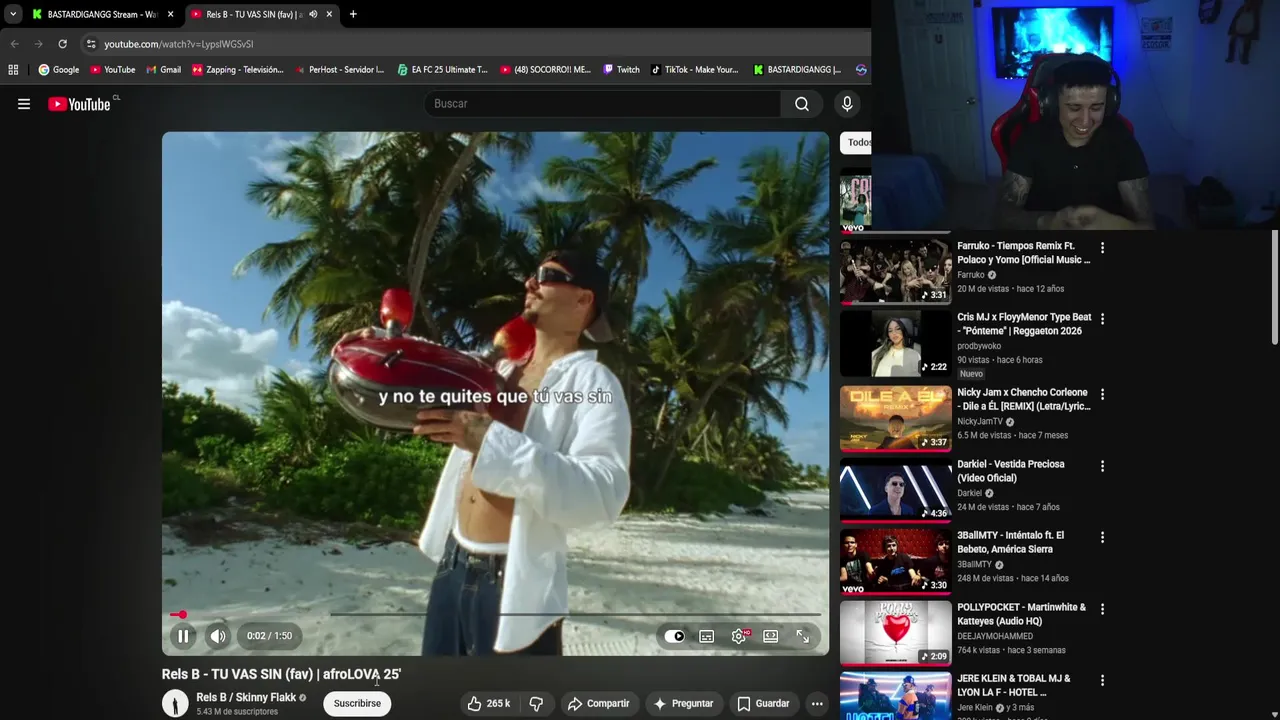Toggle the autoplay switch
Screen dimensions: 1280x720
675,636
